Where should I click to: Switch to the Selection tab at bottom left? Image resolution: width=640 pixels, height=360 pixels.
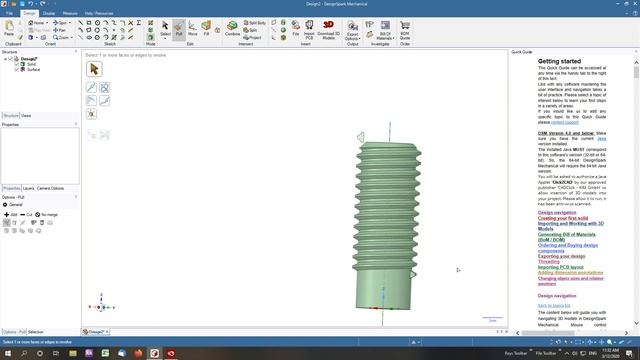pos(36,332)
